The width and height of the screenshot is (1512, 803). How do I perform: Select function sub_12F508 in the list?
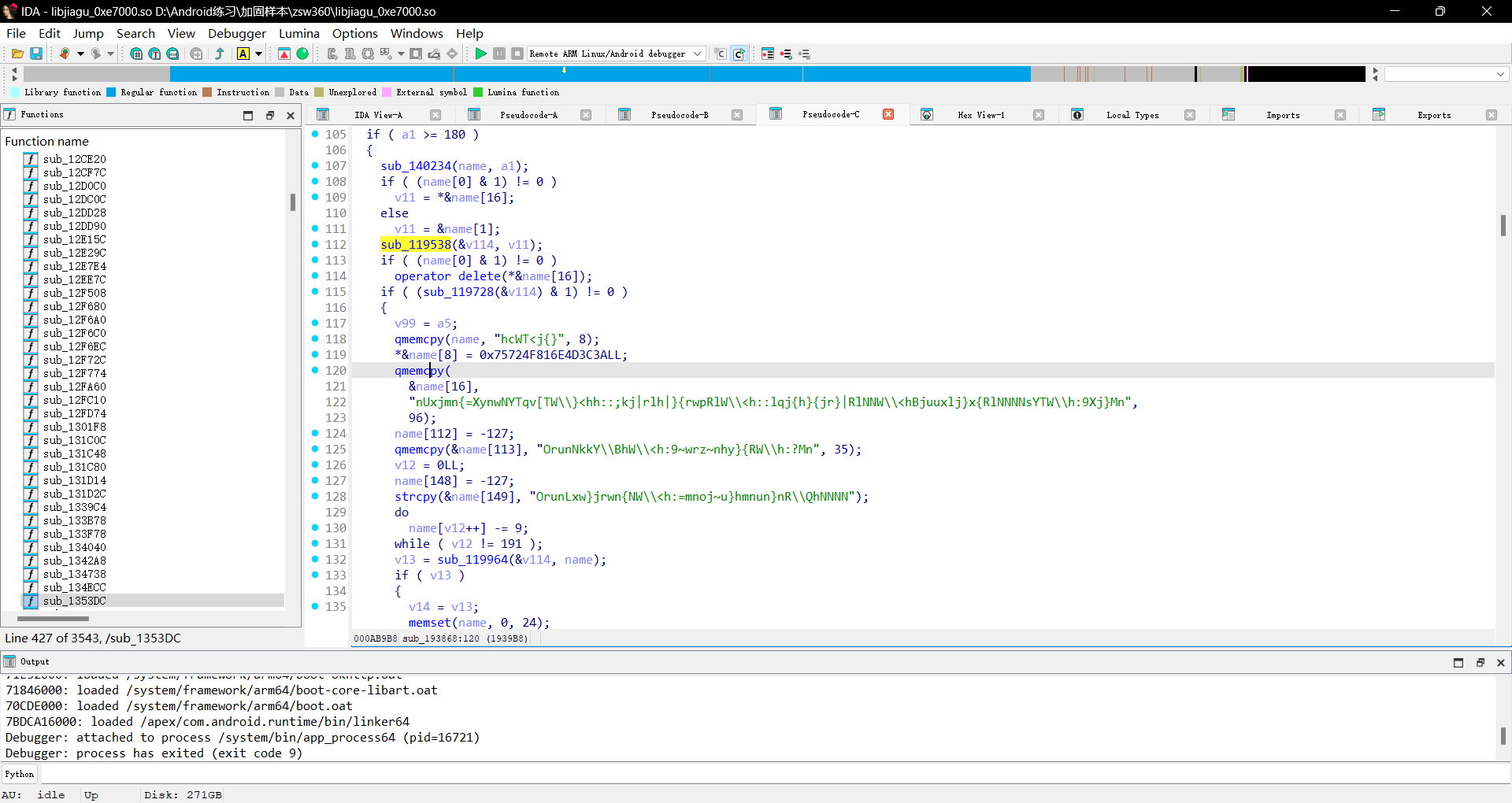(75, 293)
